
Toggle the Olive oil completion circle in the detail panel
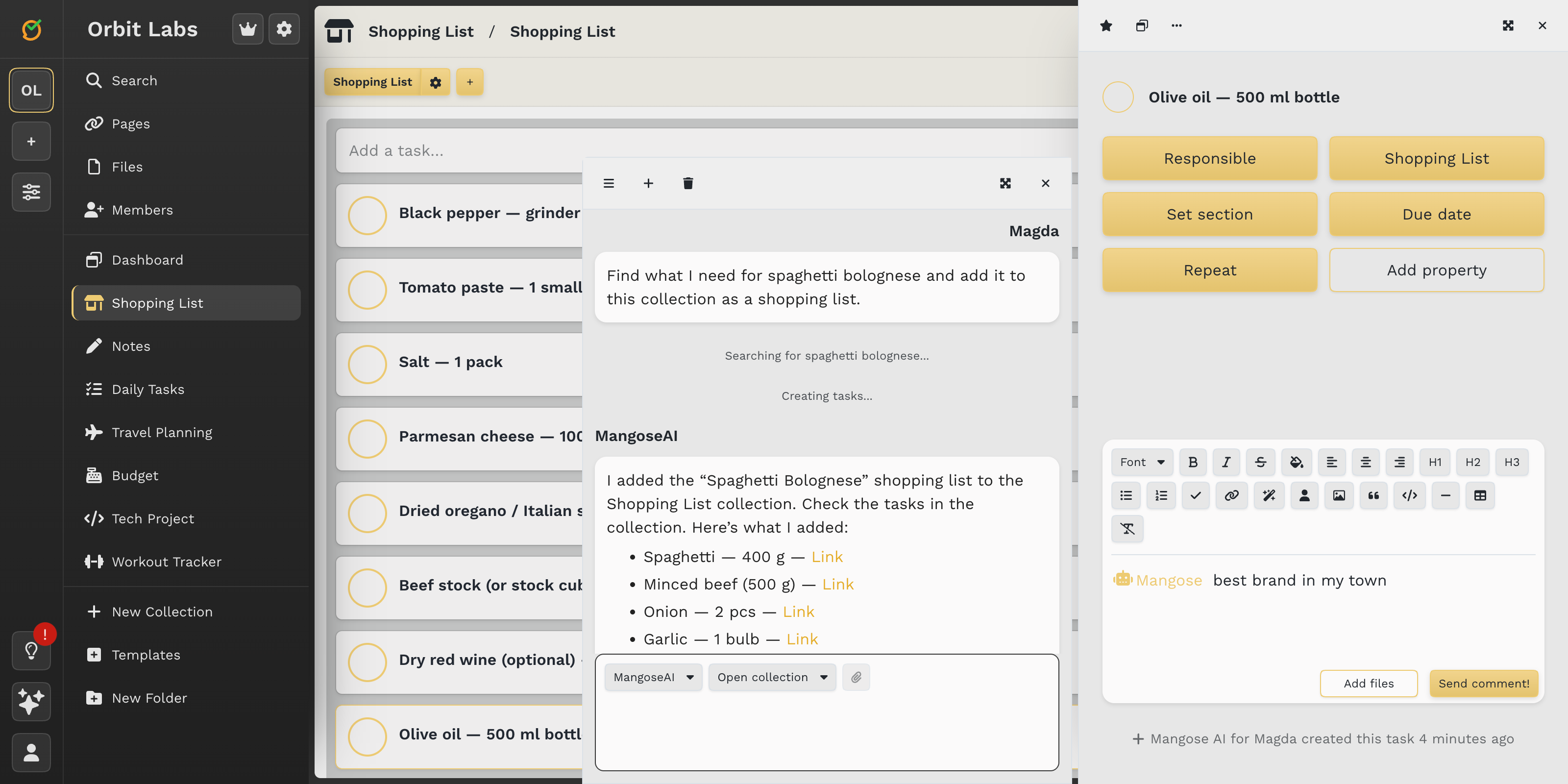tap(1118, 97)
